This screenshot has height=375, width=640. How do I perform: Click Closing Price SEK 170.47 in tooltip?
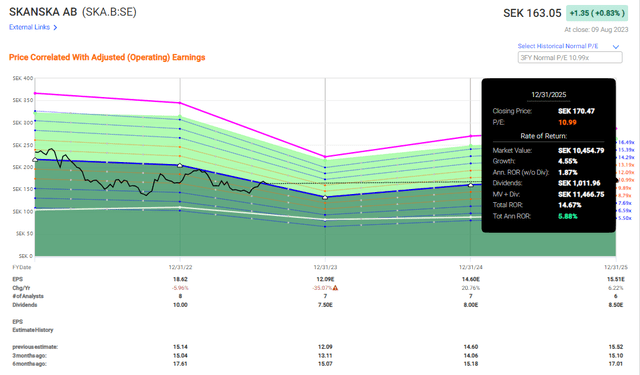576,111
